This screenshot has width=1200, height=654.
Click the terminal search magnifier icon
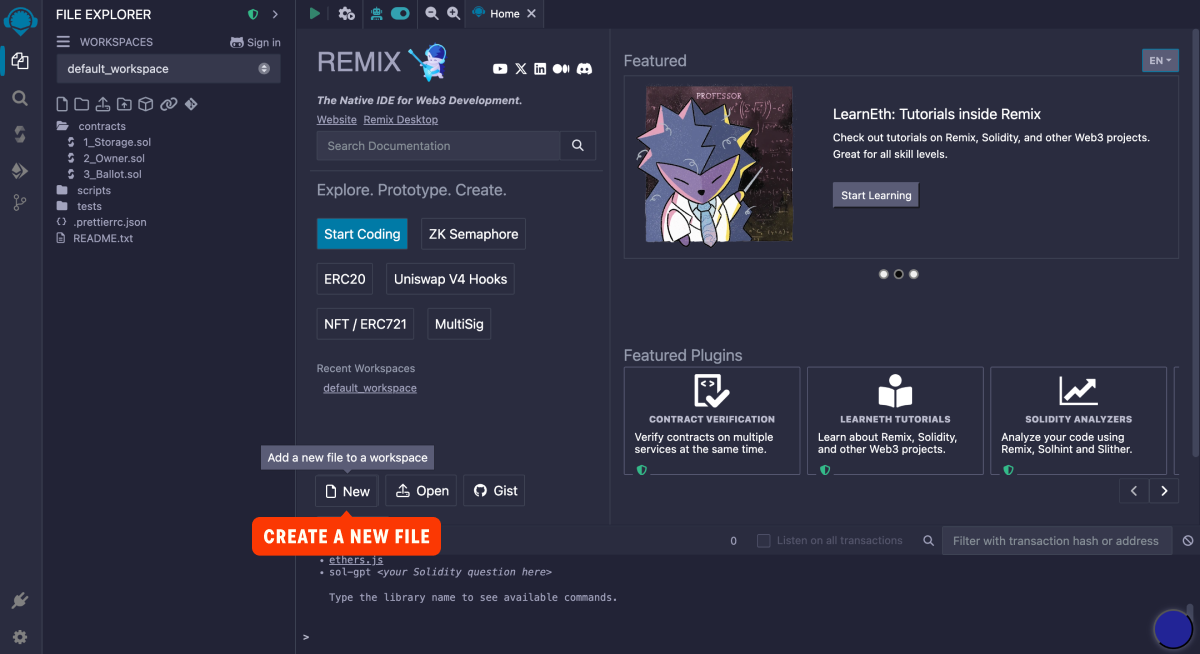[x=928, y=540]
